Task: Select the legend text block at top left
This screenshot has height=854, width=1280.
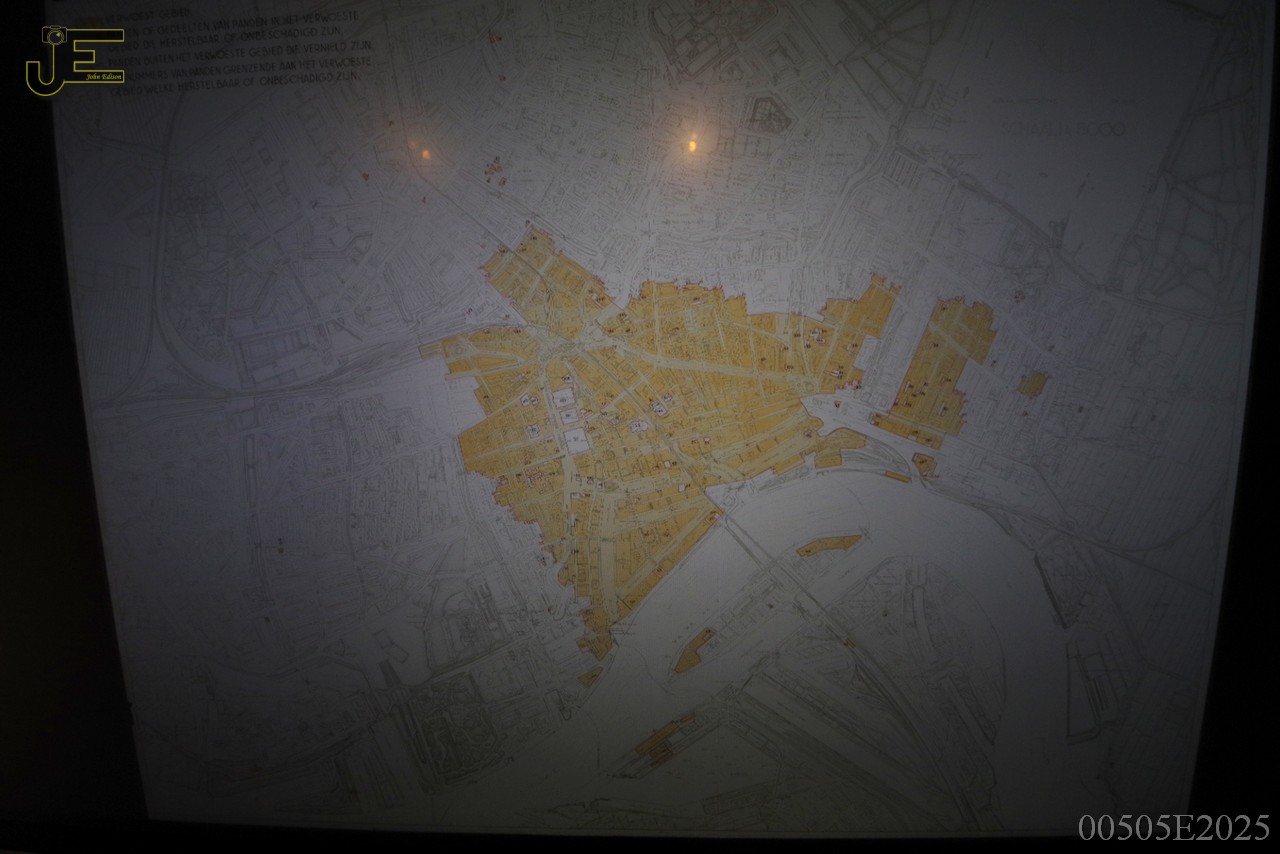Action: click(x=238, y=53)
